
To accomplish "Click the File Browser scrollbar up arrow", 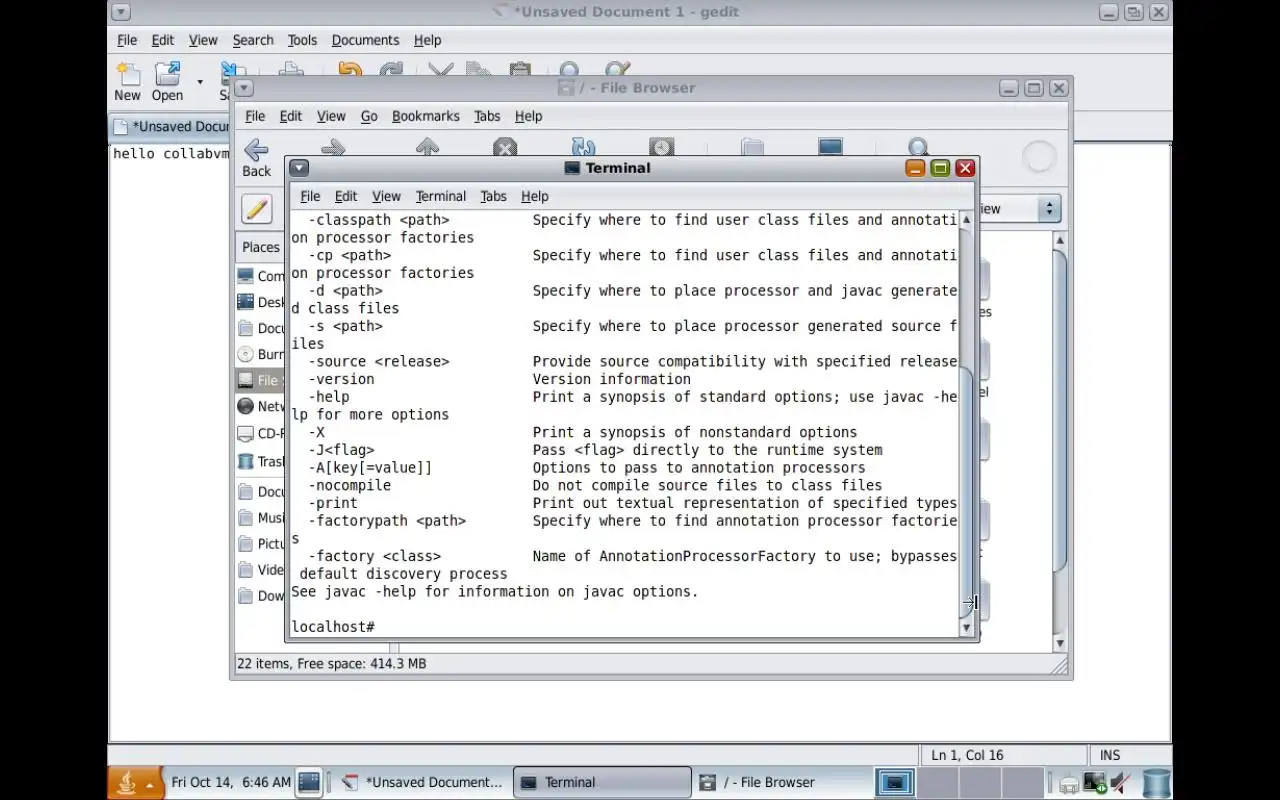I will [x=1060, y=241].
